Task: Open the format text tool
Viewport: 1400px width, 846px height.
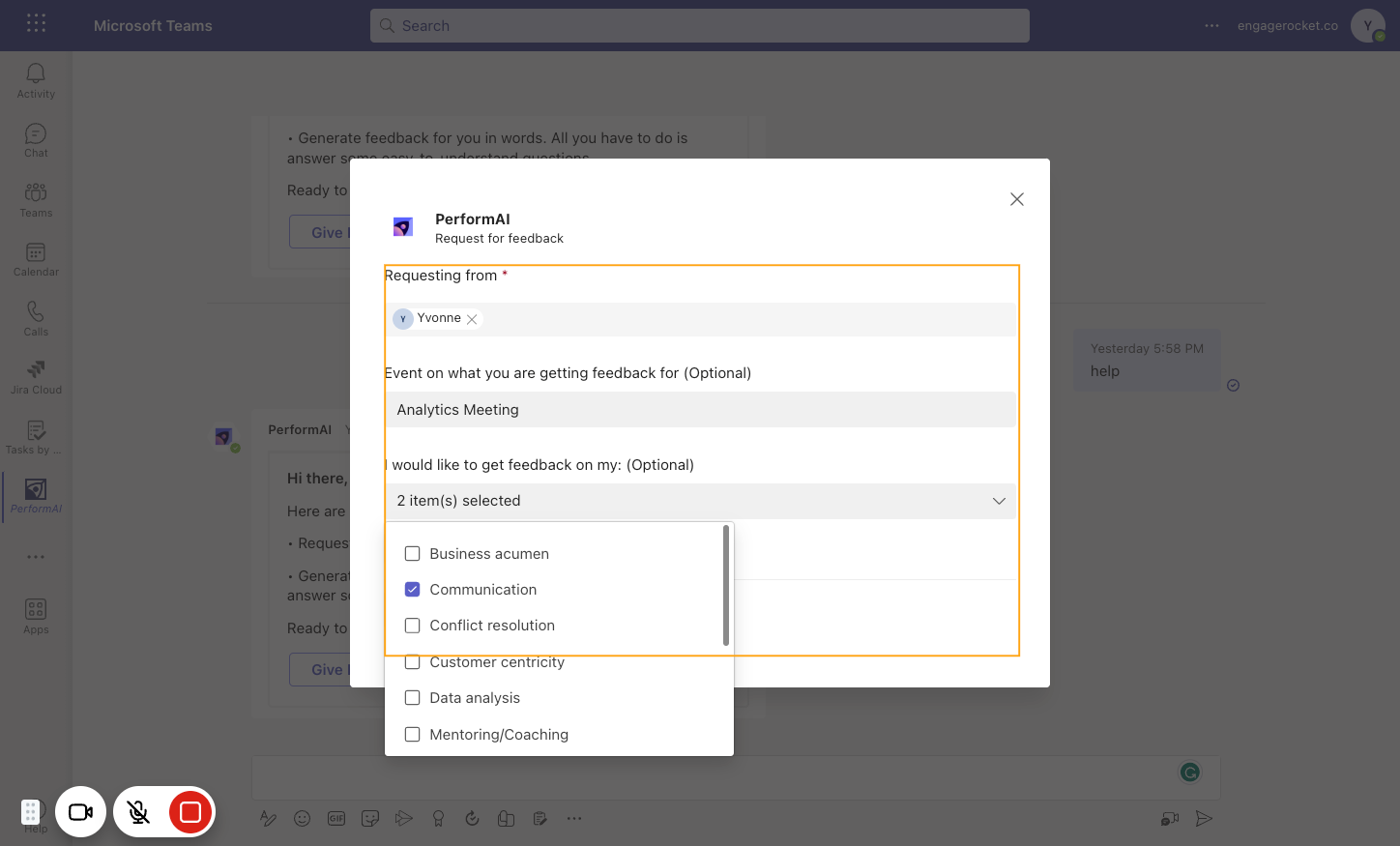Action: (269, 819)
